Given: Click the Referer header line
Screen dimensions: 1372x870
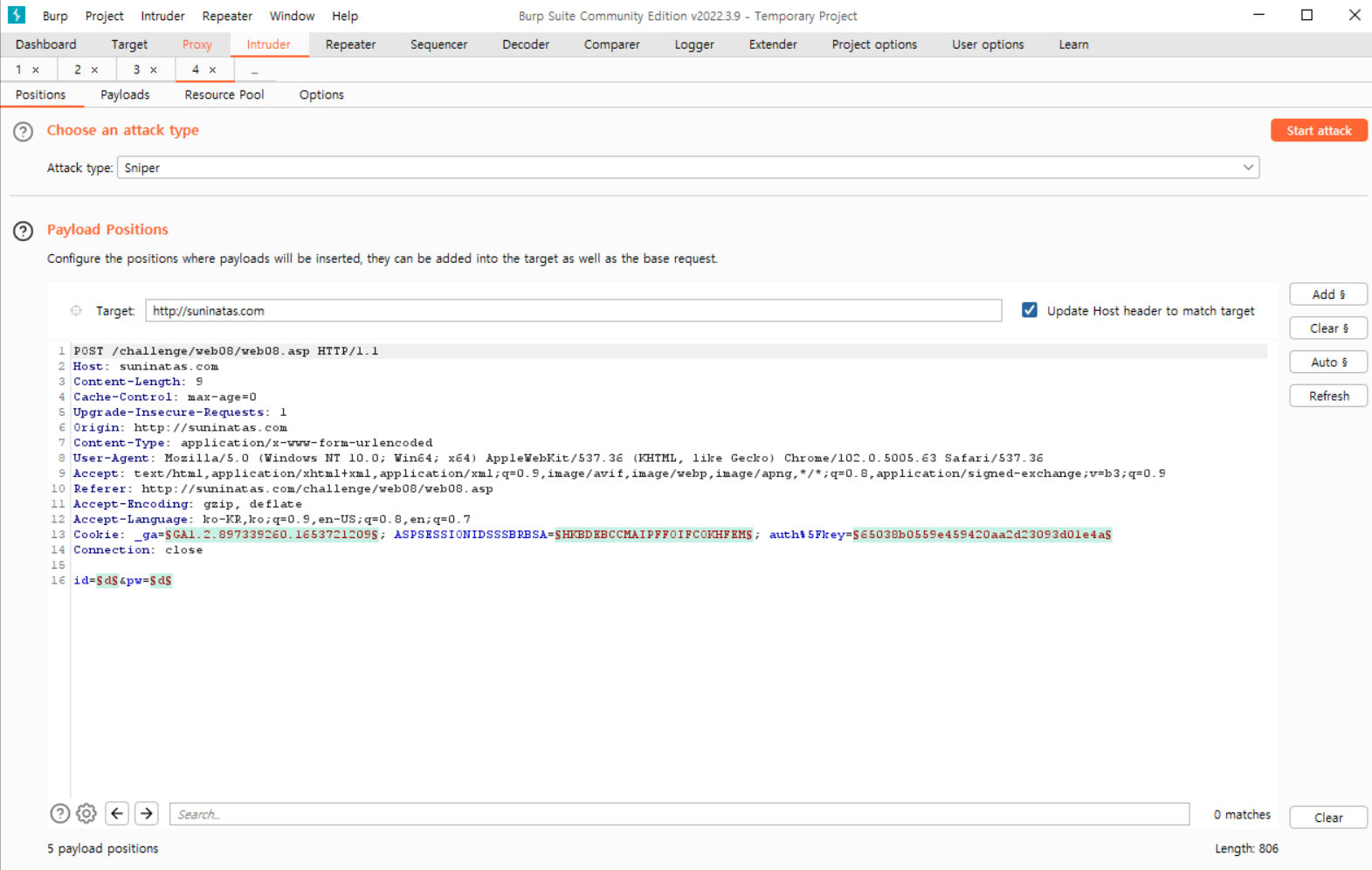Looking at the screenshot, I should tap(283, 489).
